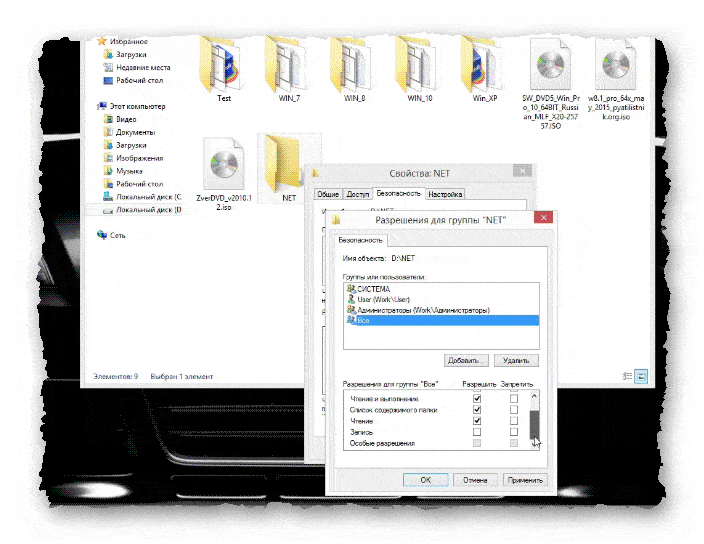Click scroll up arrow in permissions list
This screenshot has height=544, width=704.
click(x=534, y=396)
